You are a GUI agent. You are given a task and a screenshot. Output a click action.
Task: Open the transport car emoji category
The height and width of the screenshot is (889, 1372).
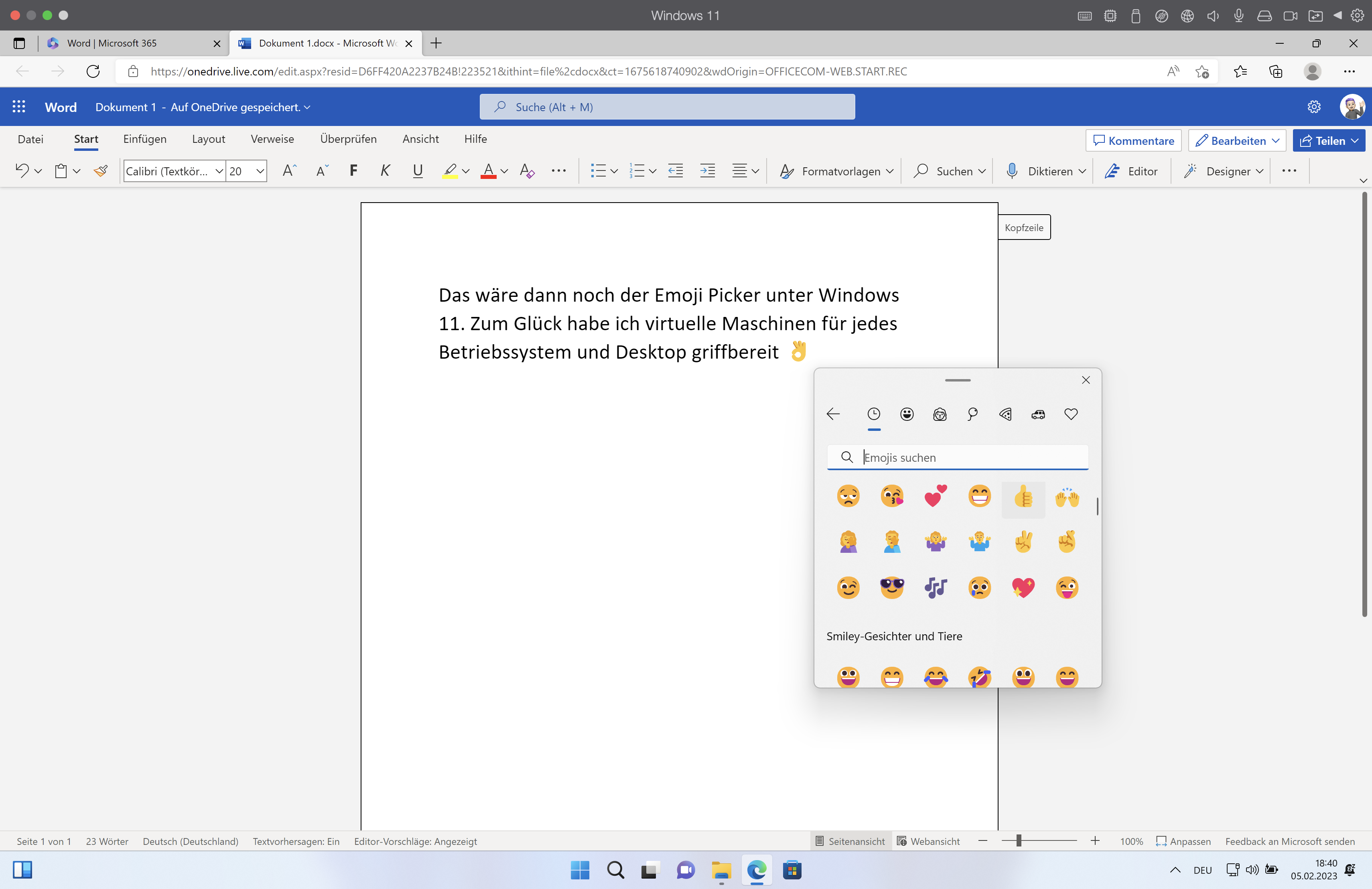click(x=1038, y=414)
